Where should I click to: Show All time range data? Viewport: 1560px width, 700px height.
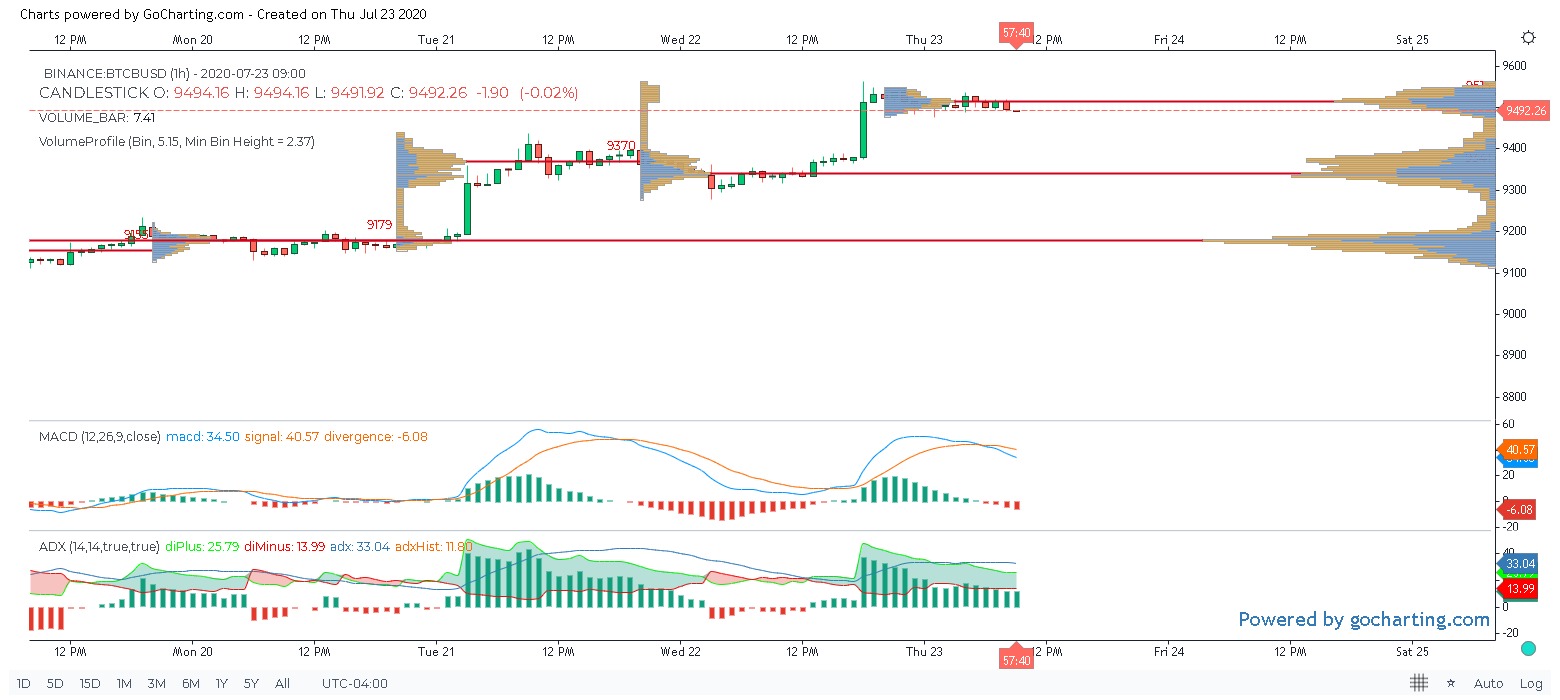click(x=282, y=683)
